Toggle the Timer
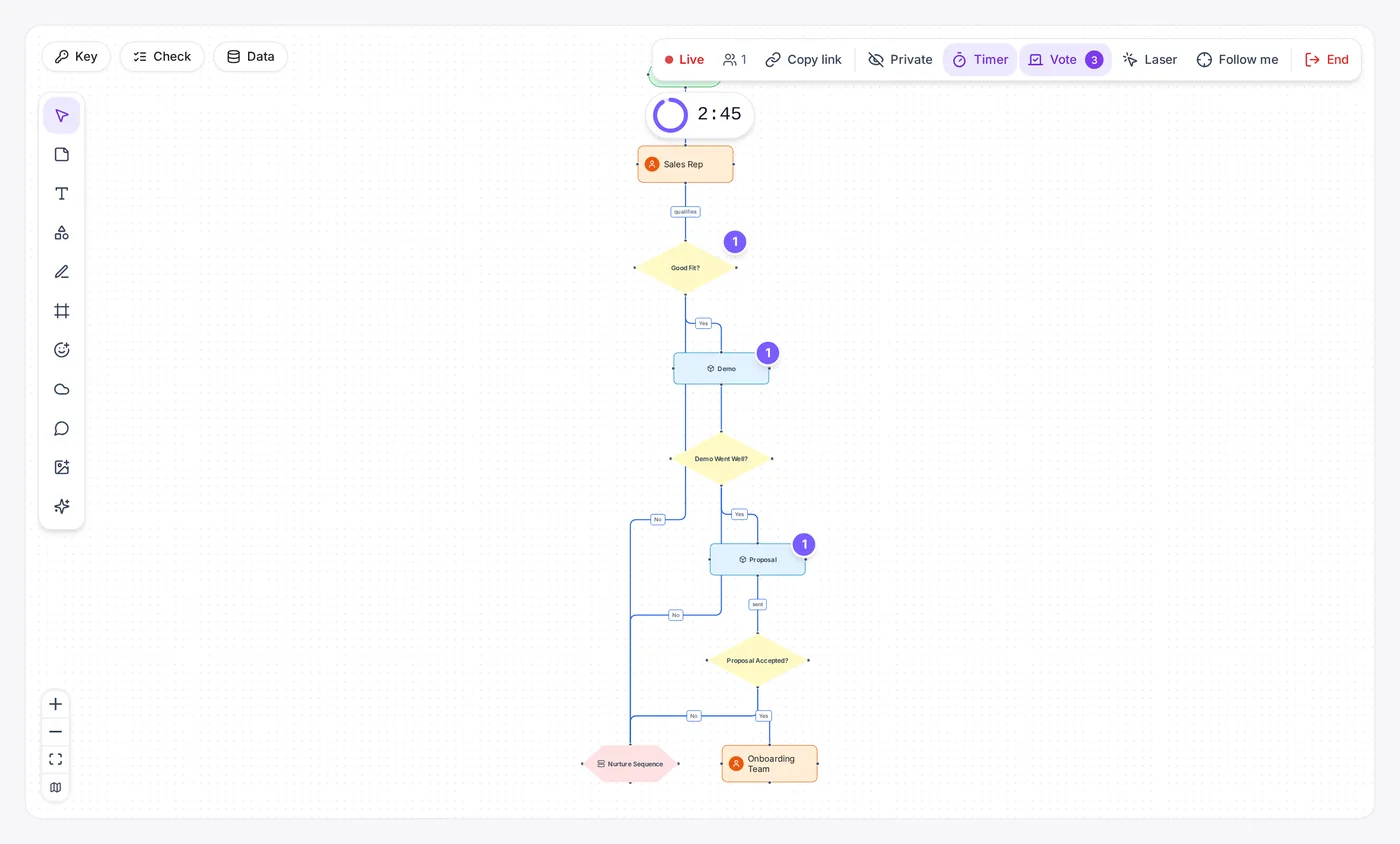The image size is (1400, 844). 980,60
